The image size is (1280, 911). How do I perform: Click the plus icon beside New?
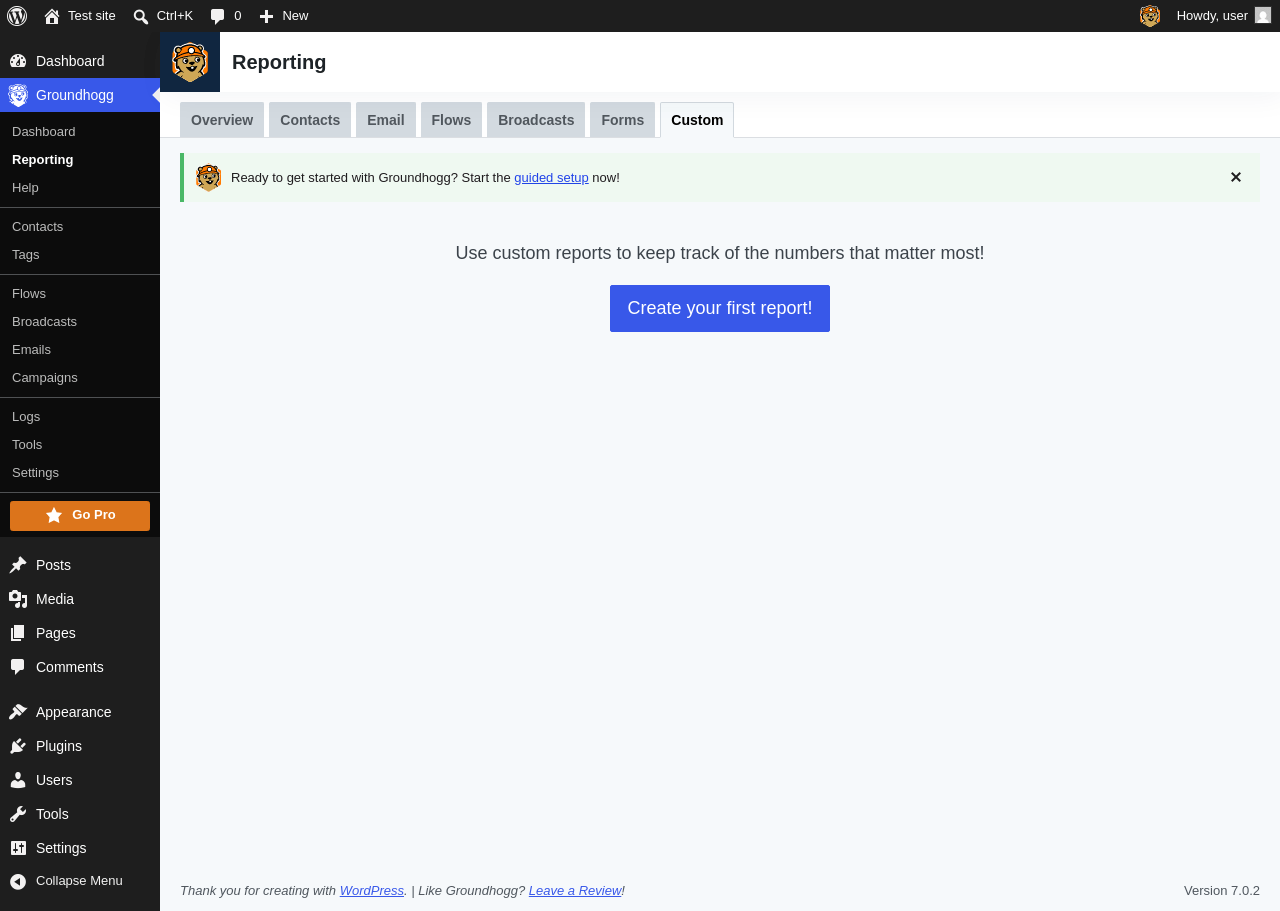[x=266, y=16]
